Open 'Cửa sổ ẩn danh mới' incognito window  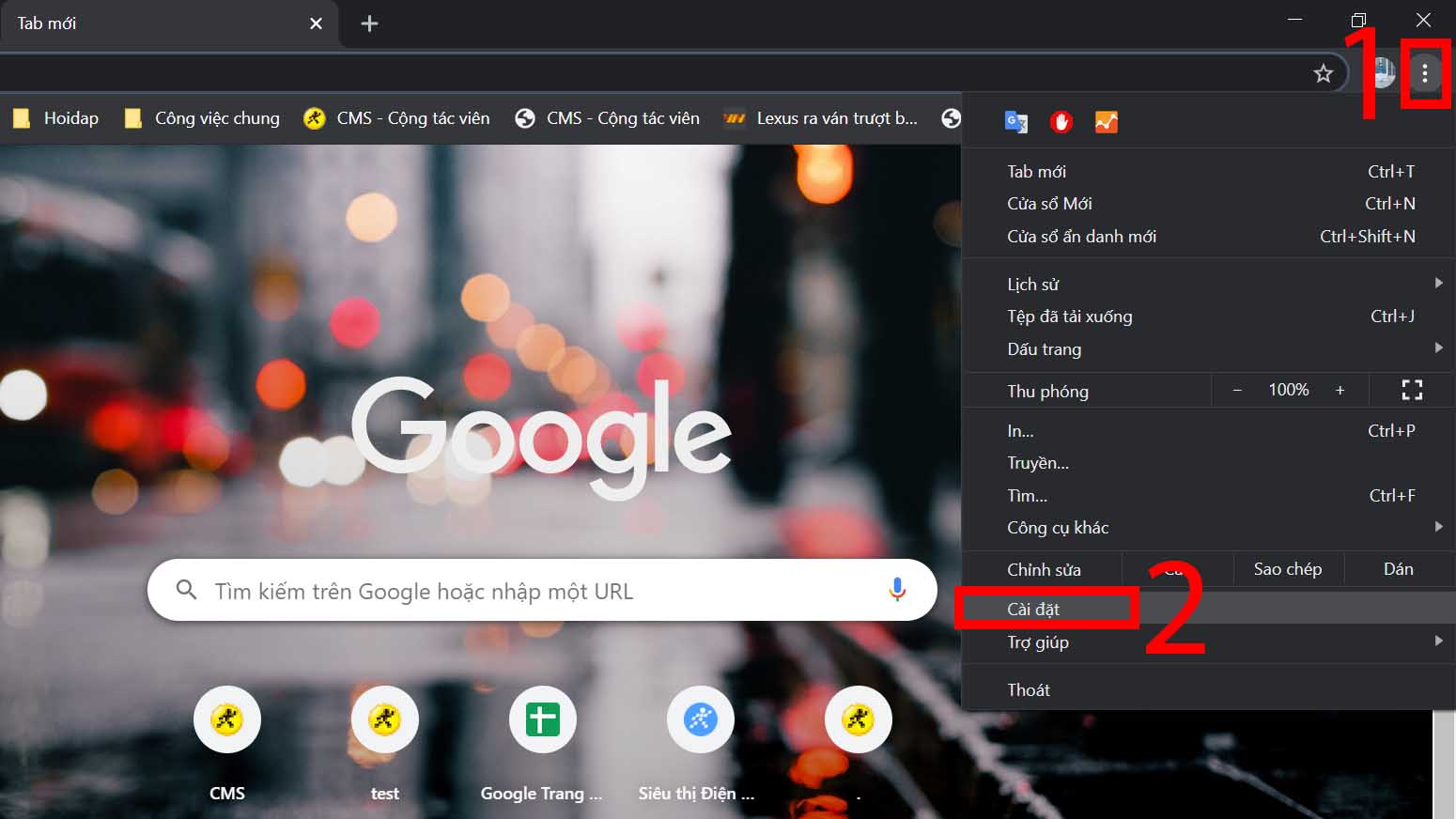pos(1209,236)
